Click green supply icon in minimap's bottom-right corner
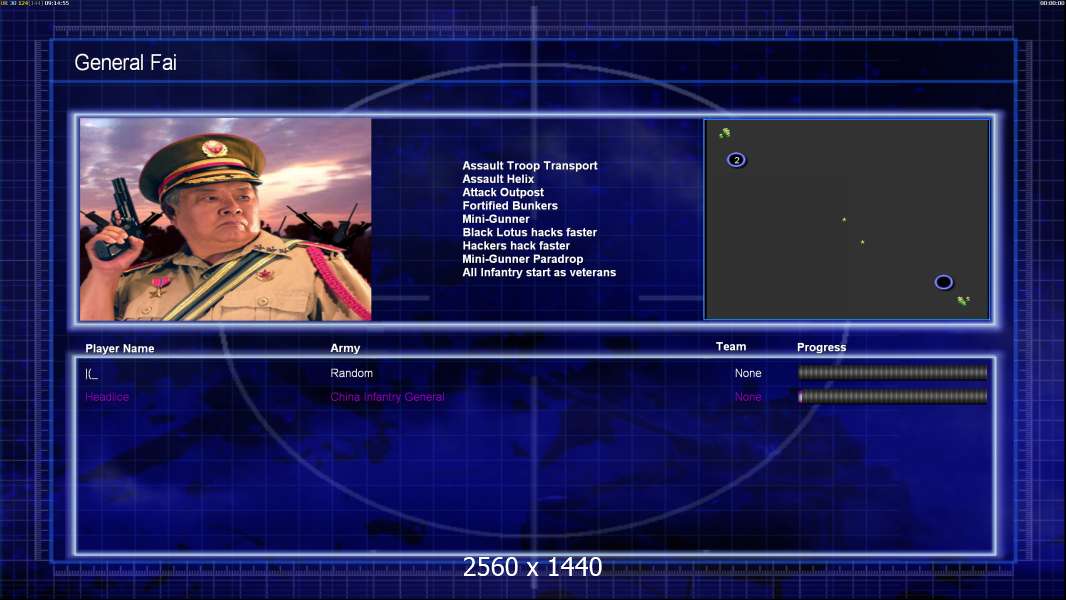The height and width of the screenshot is (600, 1066). pos(963,300)
